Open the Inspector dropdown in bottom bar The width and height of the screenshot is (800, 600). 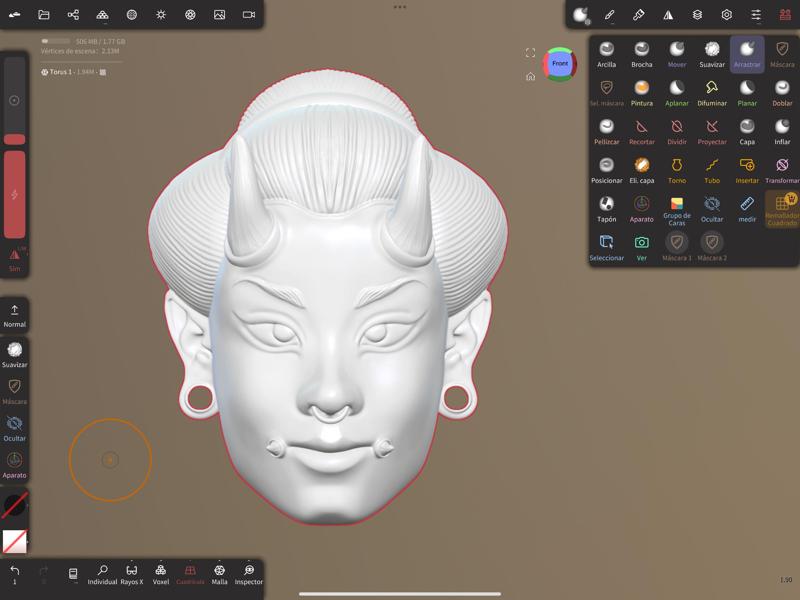coord(249,574)
